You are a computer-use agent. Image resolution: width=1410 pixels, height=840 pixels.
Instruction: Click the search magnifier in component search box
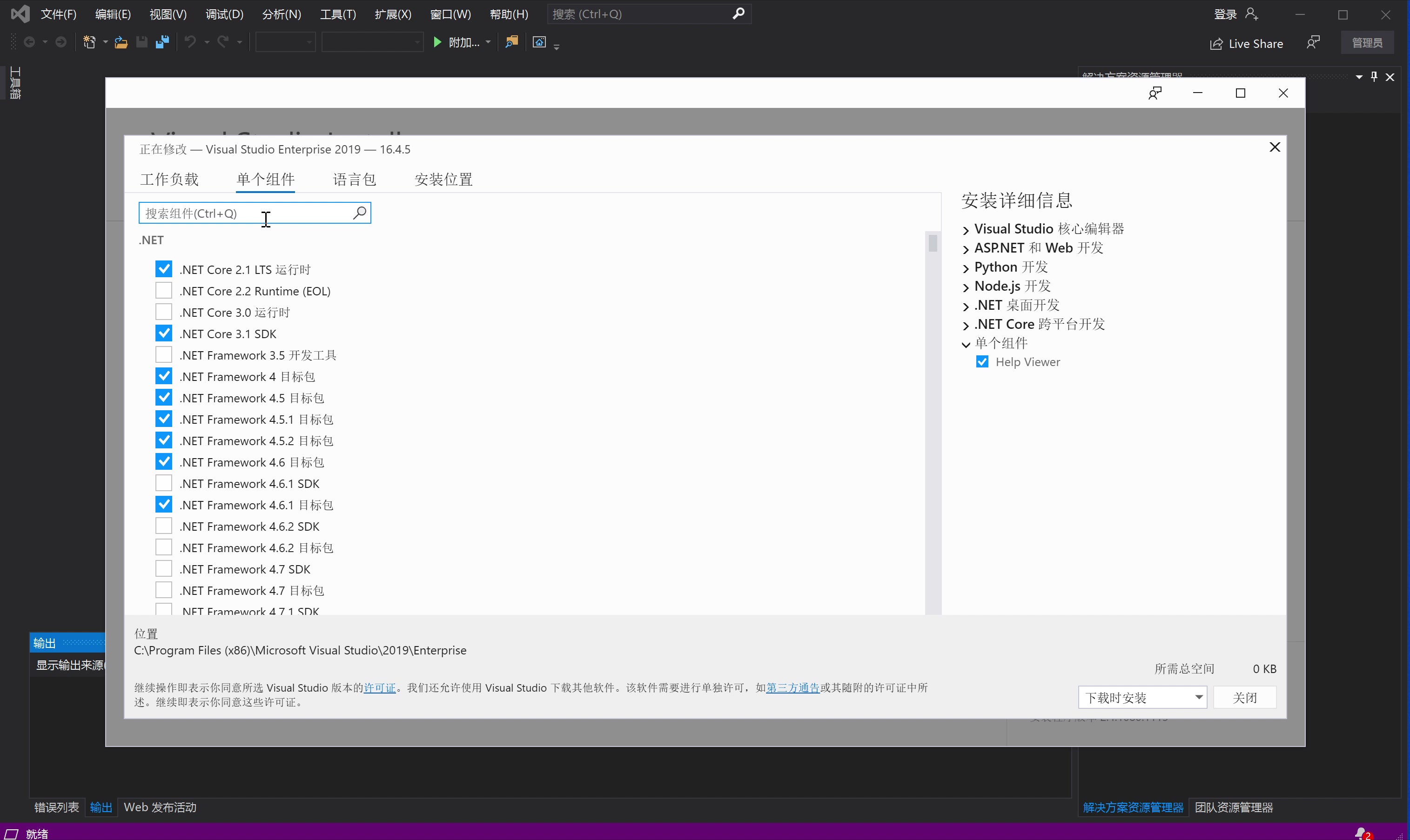click(360, 213)
